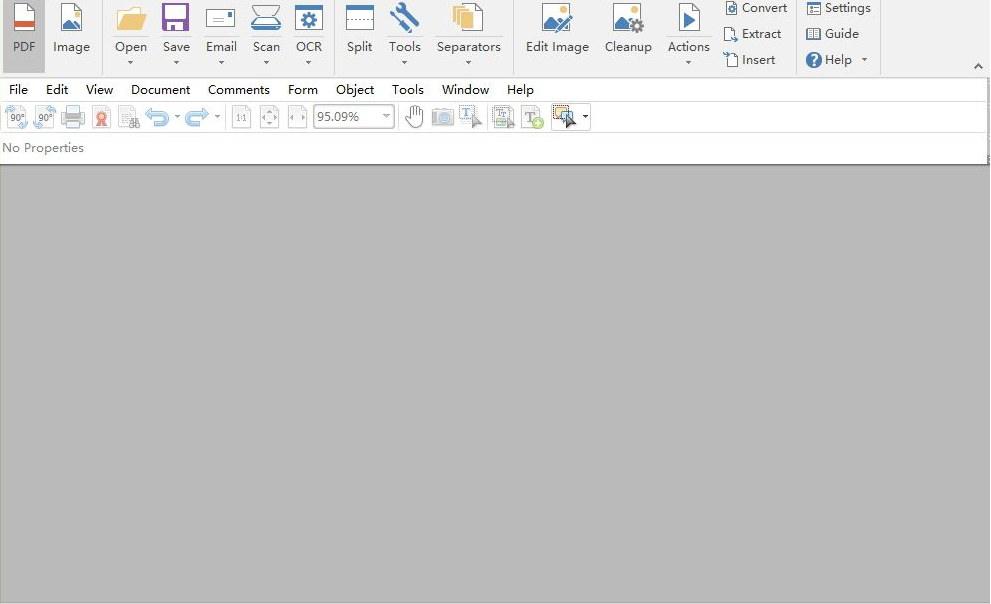
Task: Click the blue Undo arrow
Action: (x=157, y=117)
